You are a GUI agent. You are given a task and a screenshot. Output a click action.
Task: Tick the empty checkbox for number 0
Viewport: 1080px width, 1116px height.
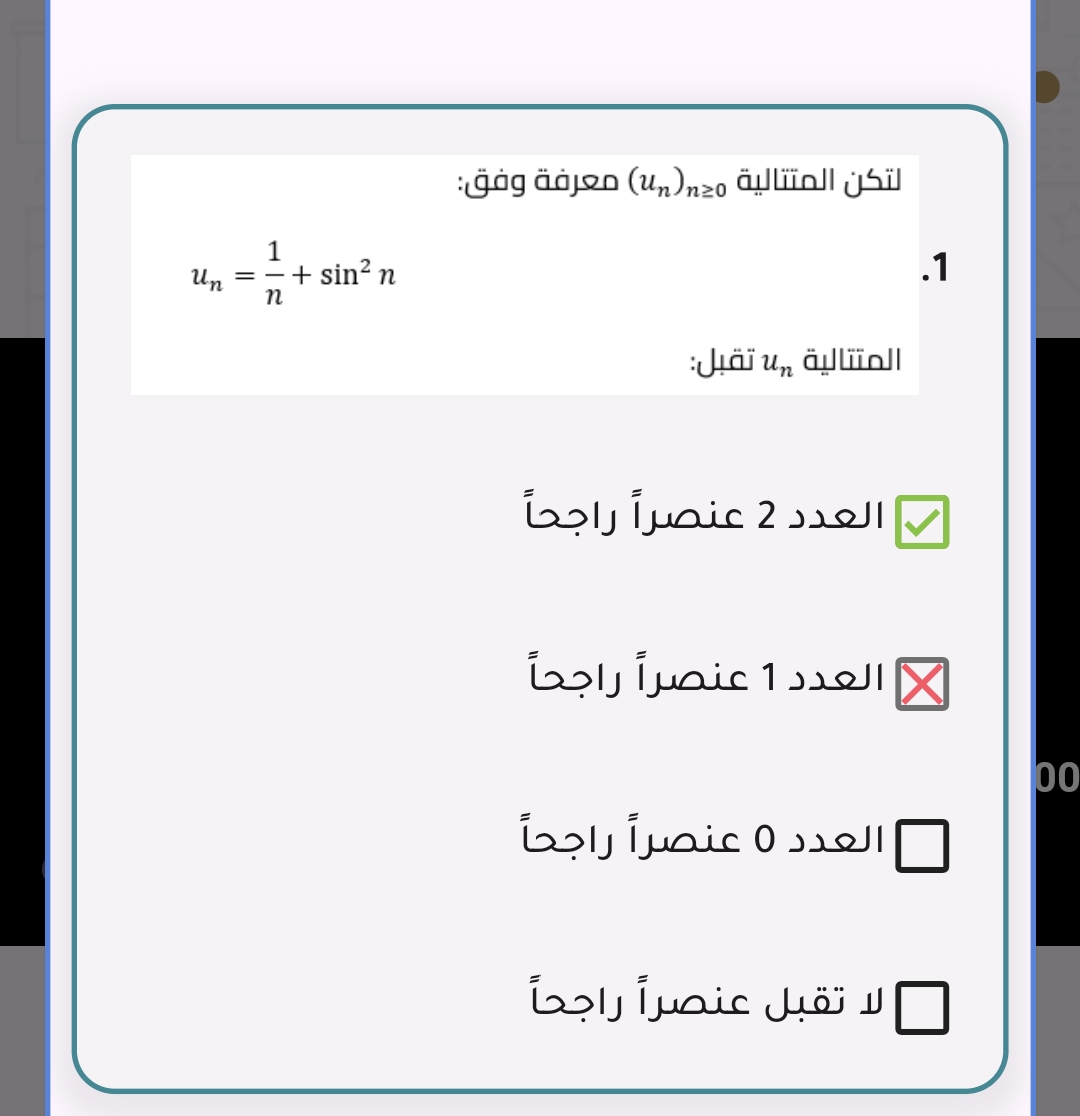tap(922, 847)
